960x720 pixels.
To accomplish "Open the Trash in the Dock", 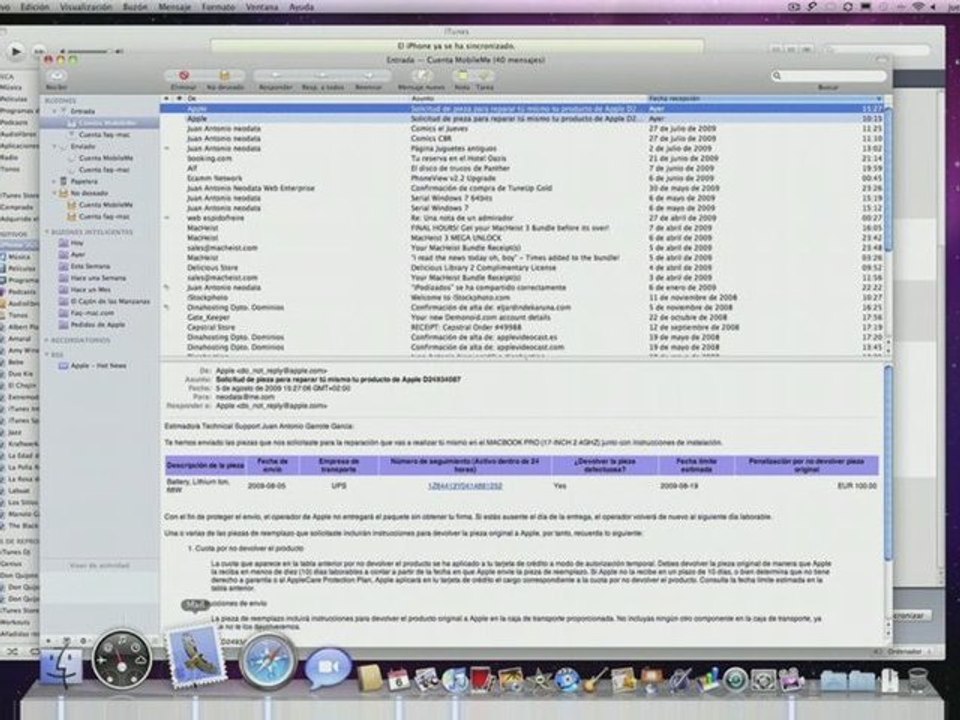I will (x=917, y=680).
